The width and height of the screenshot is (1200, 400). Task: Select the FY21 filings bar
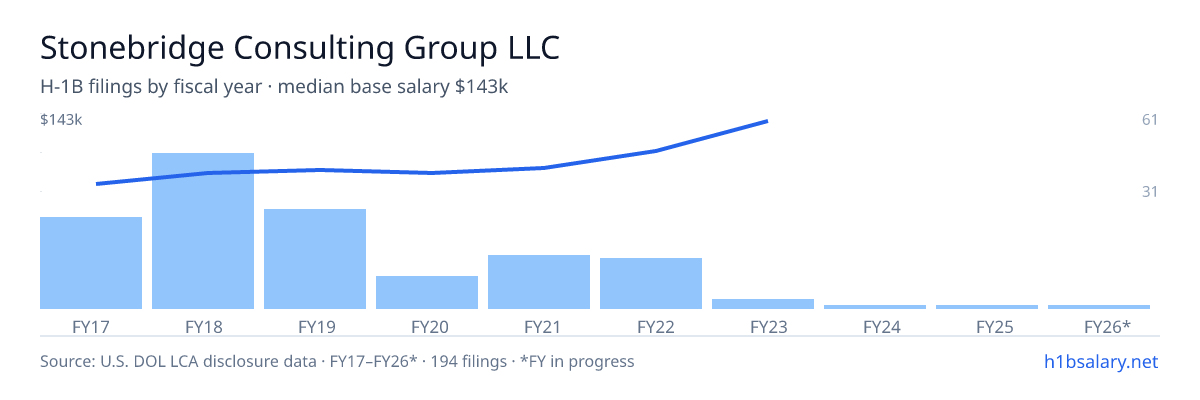coord(539,282)
